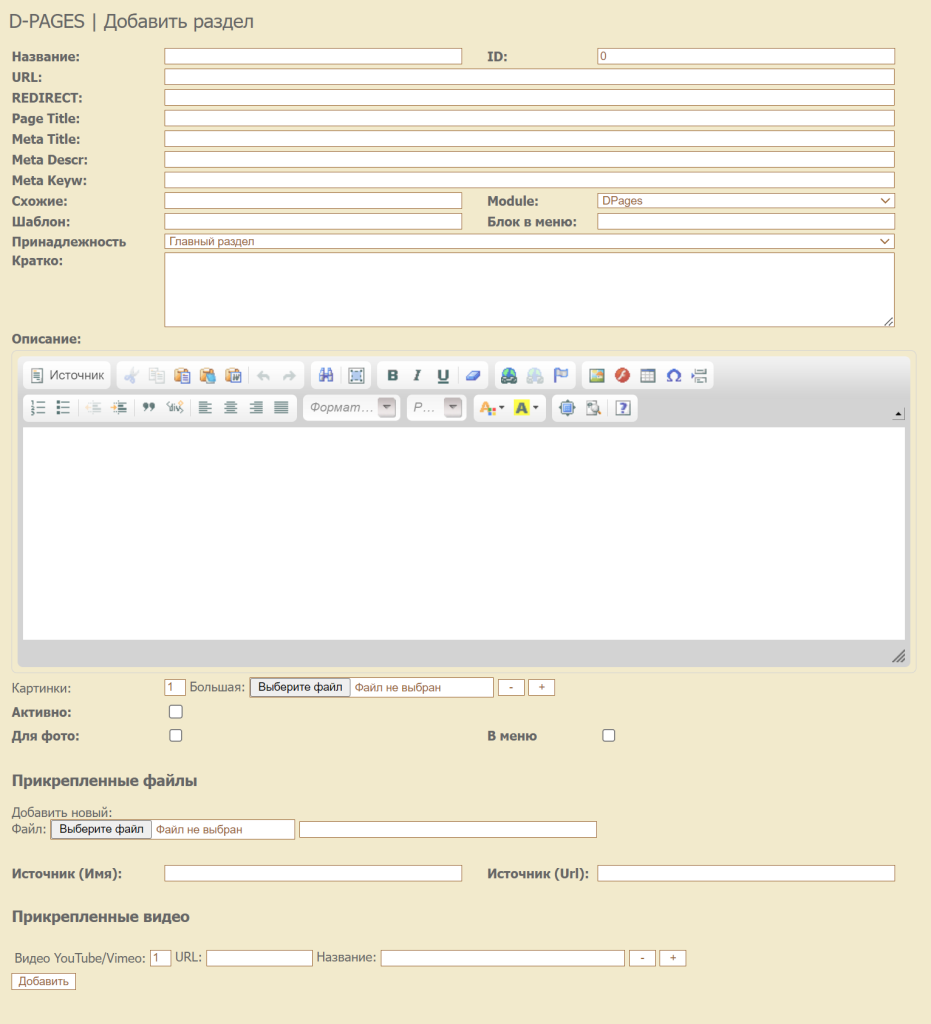Open the special character (omega) picker
This screenshot has width=931, height=1024.
coord(673,375)
